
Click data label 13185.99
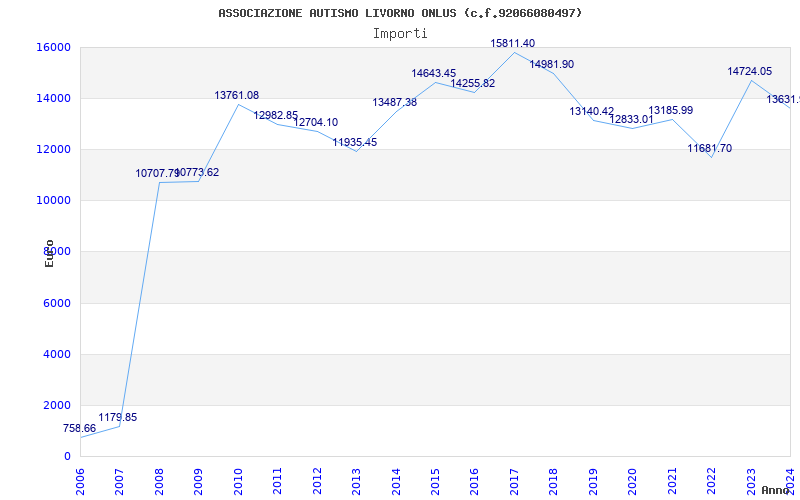671,110
